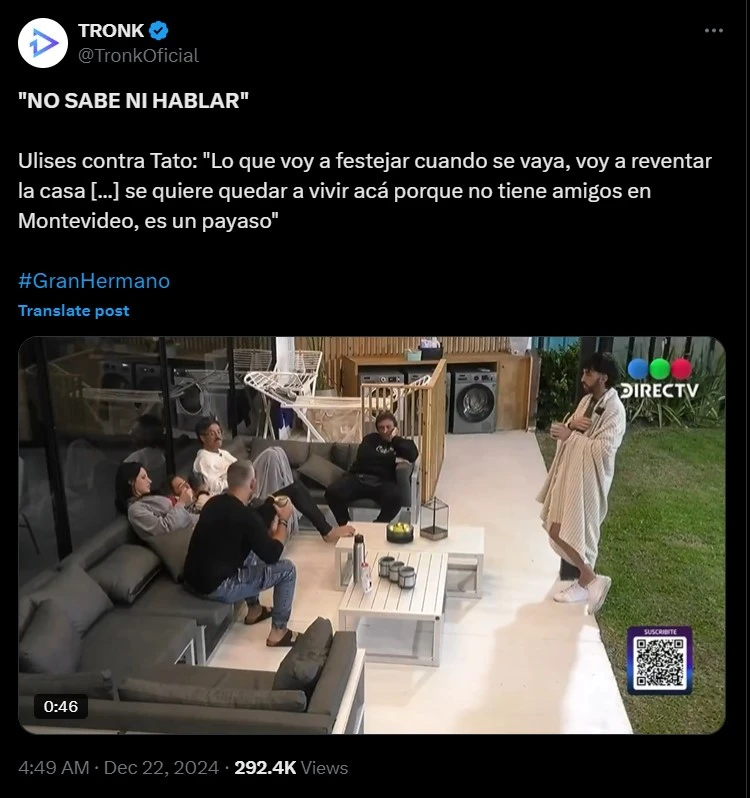Play the embedded video
Image resolution: width=750 pixels, height=798 pixels.
coord(371,535)
